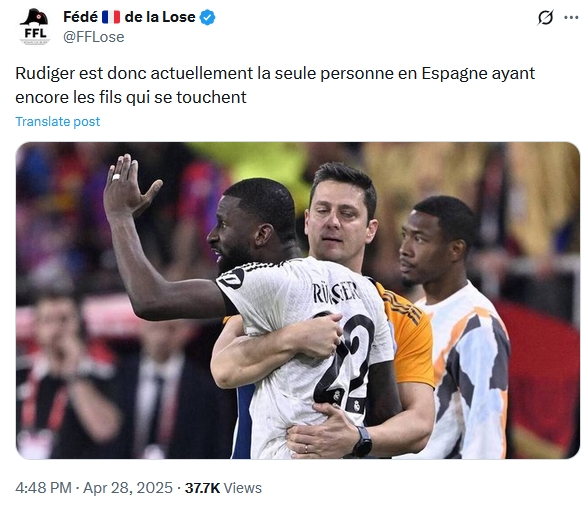Open the 37.7K Views count
Screen dimensions: 586x507
[x=223, y=488]
